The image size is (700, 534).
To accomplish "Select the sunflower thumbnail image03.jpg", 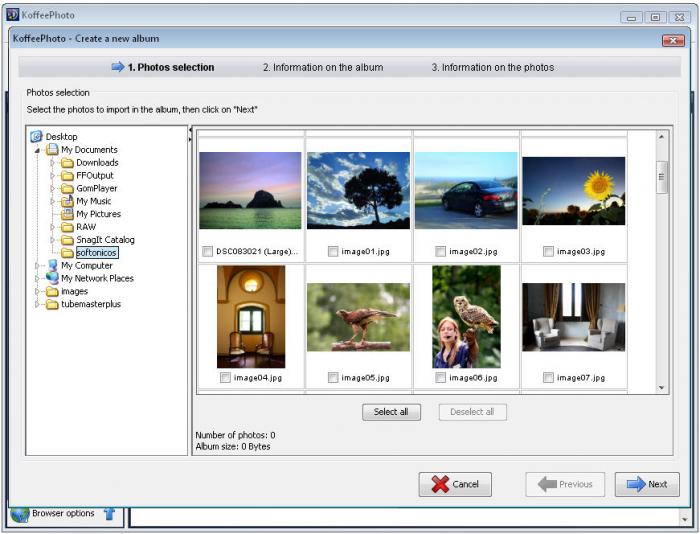I will 574,191.
